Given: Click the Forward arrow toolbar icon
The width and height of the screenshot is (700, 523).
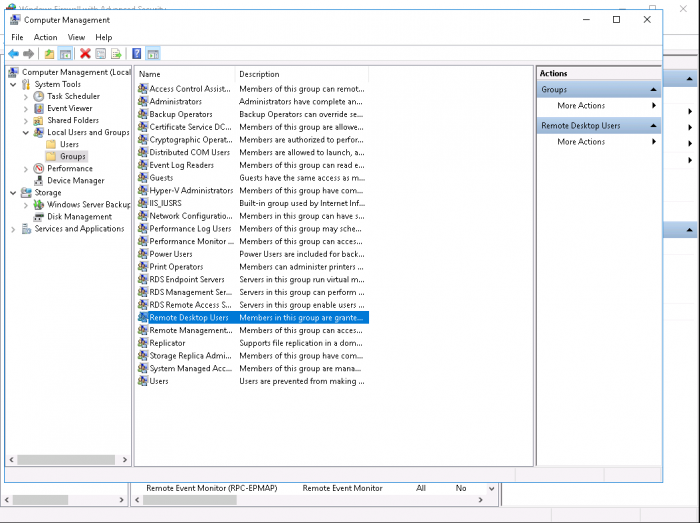Looking at the screenshot, I should point(29,54).
